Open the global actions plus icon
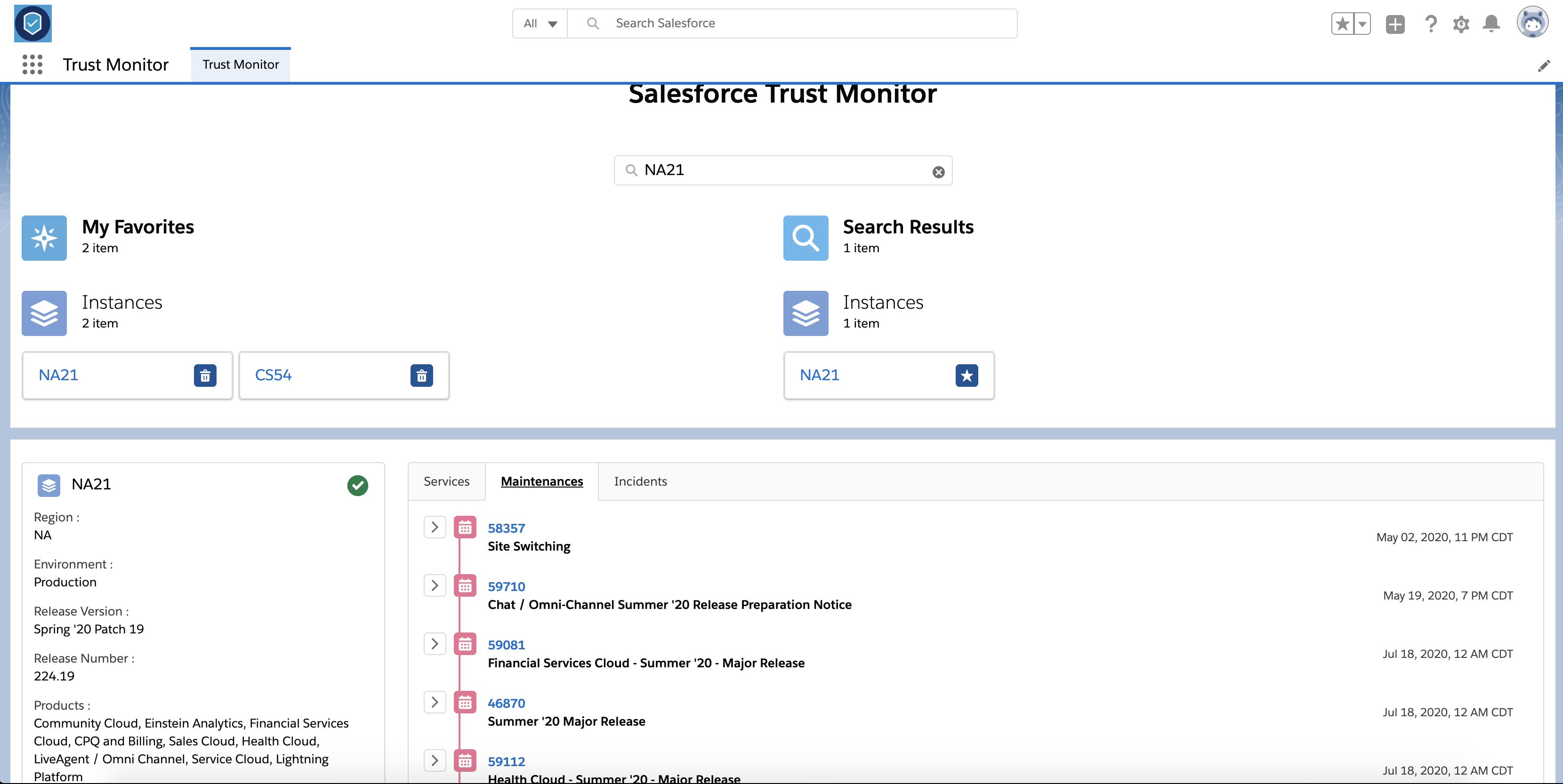The image size is (1563, 784). pos(1395,24)
